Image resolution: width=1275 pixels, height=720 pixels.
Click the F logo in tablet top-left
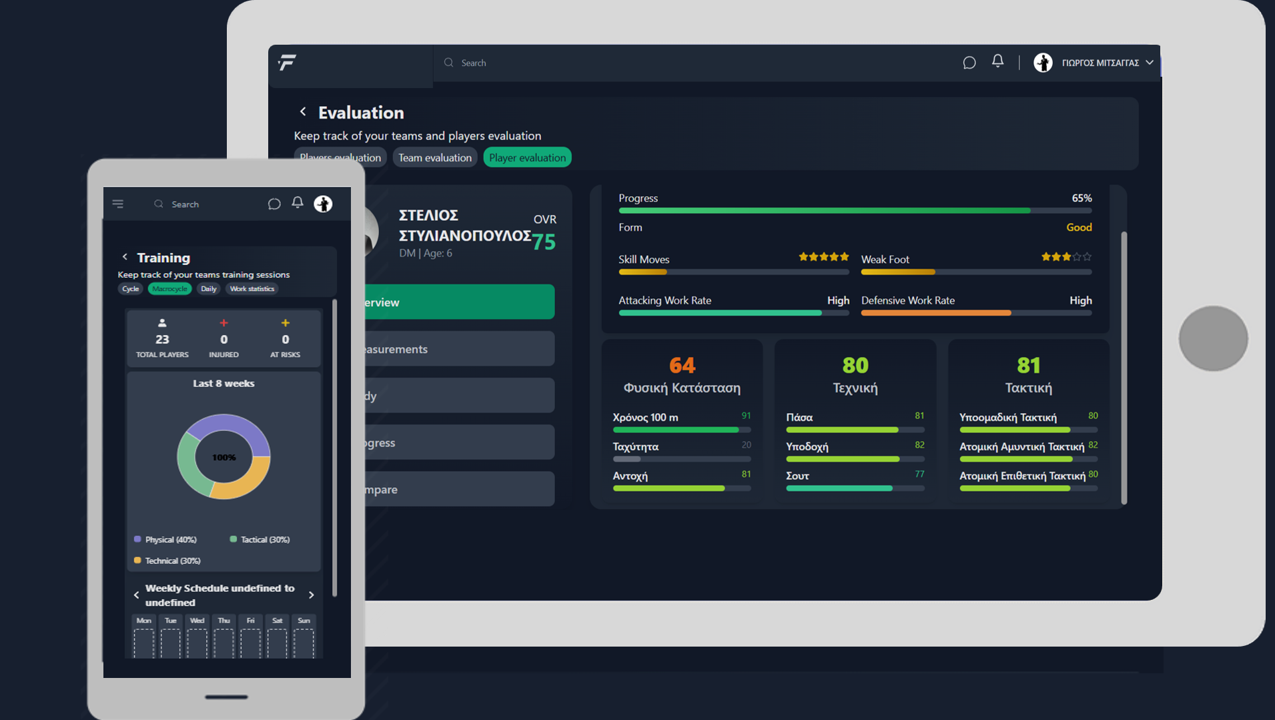pos(287,63)
